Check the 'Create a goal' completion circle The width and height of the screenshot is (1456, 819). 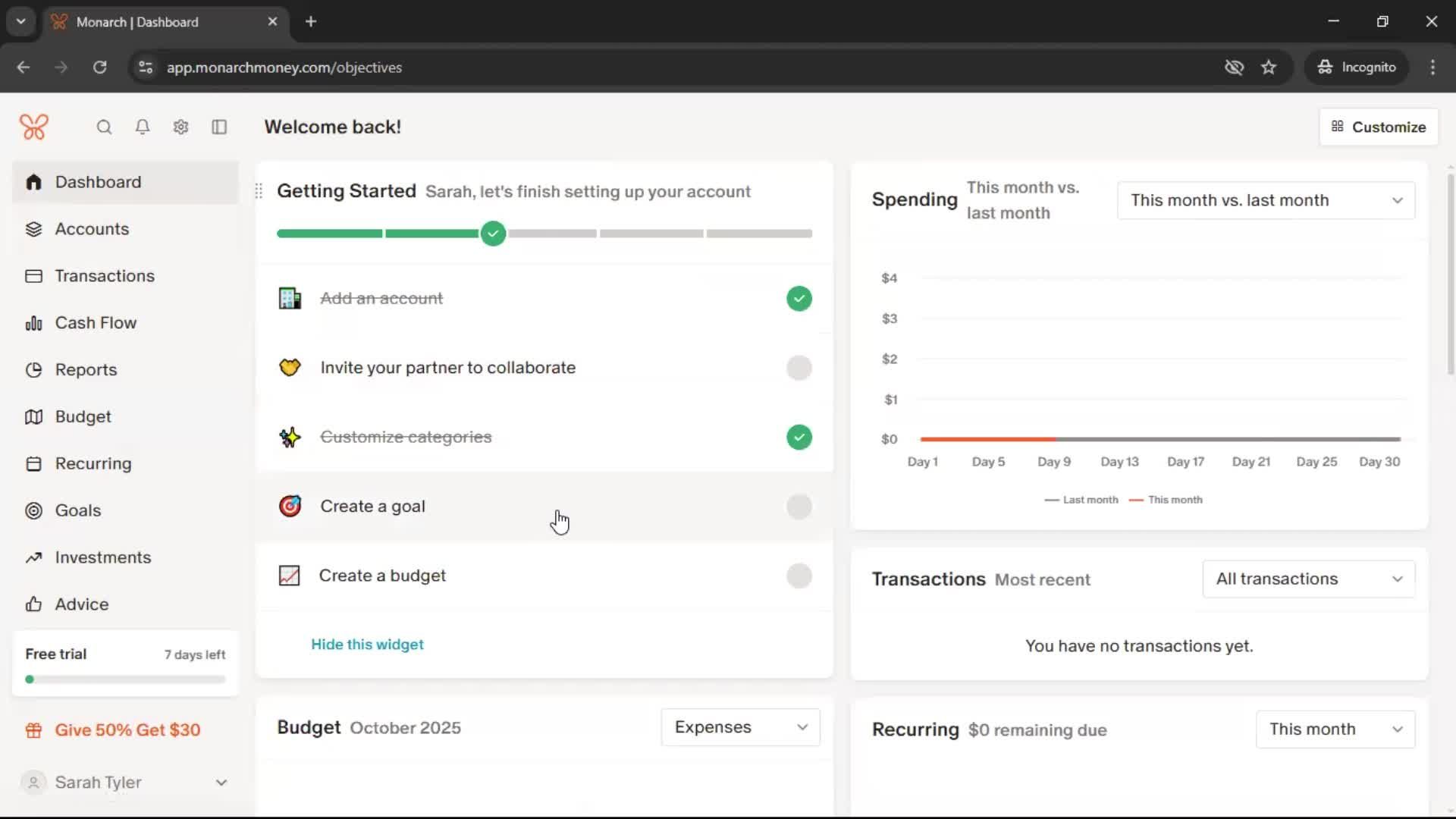[x=799, y=507]
